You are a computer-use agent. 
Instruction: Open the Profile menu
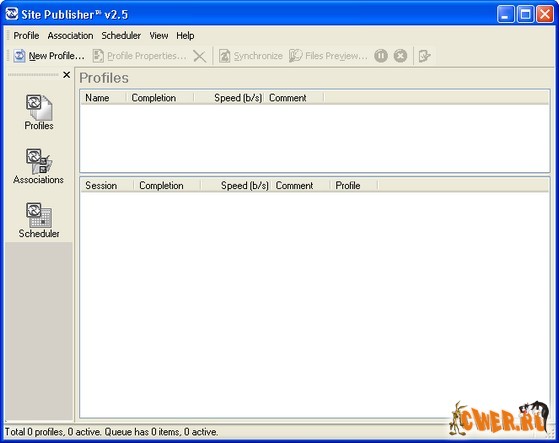pos(26,36)
